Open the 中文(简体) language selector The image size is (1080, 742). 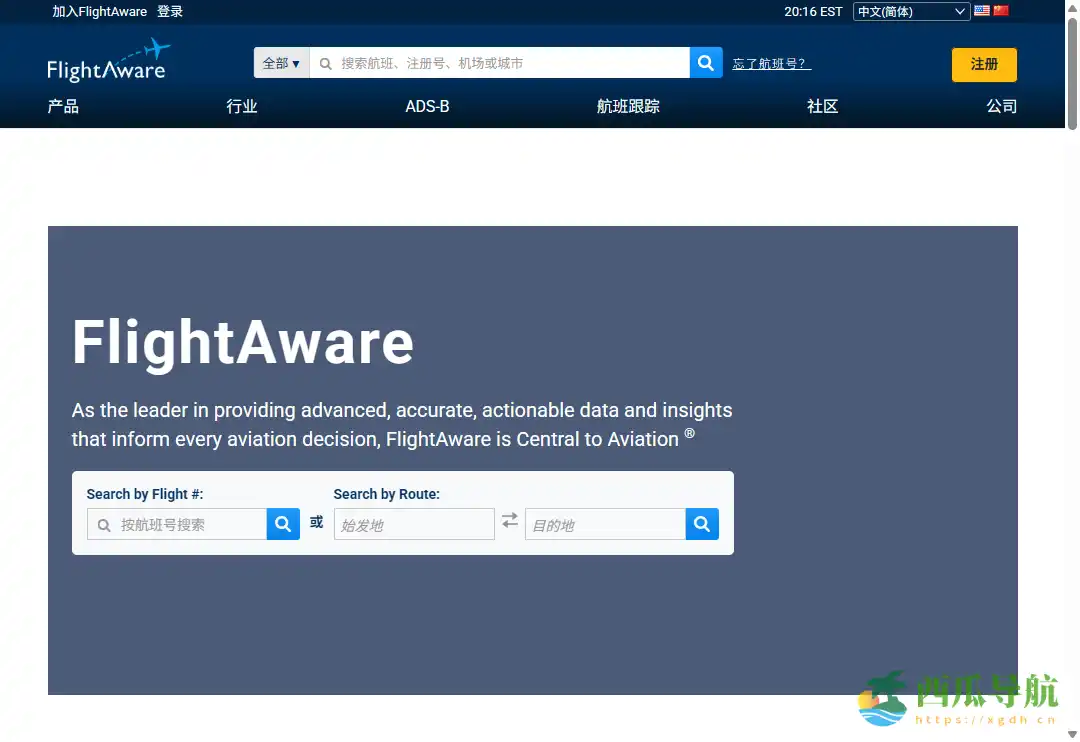pos(910,11)
